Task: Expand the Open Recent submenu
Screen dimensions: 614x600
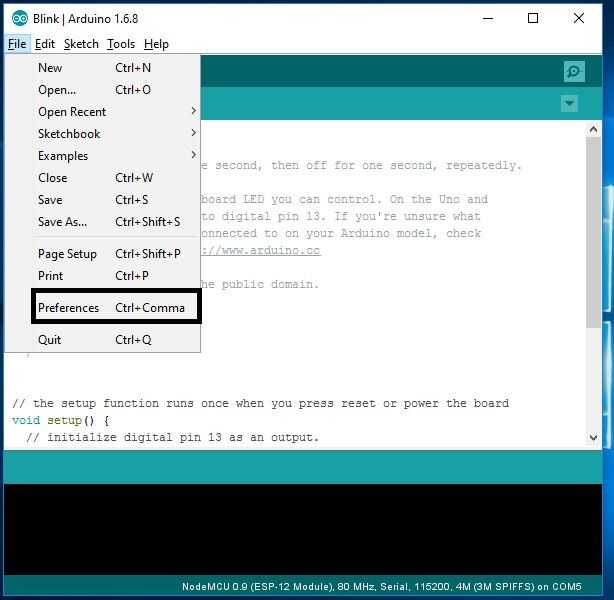Action: (x=103, y=112)
